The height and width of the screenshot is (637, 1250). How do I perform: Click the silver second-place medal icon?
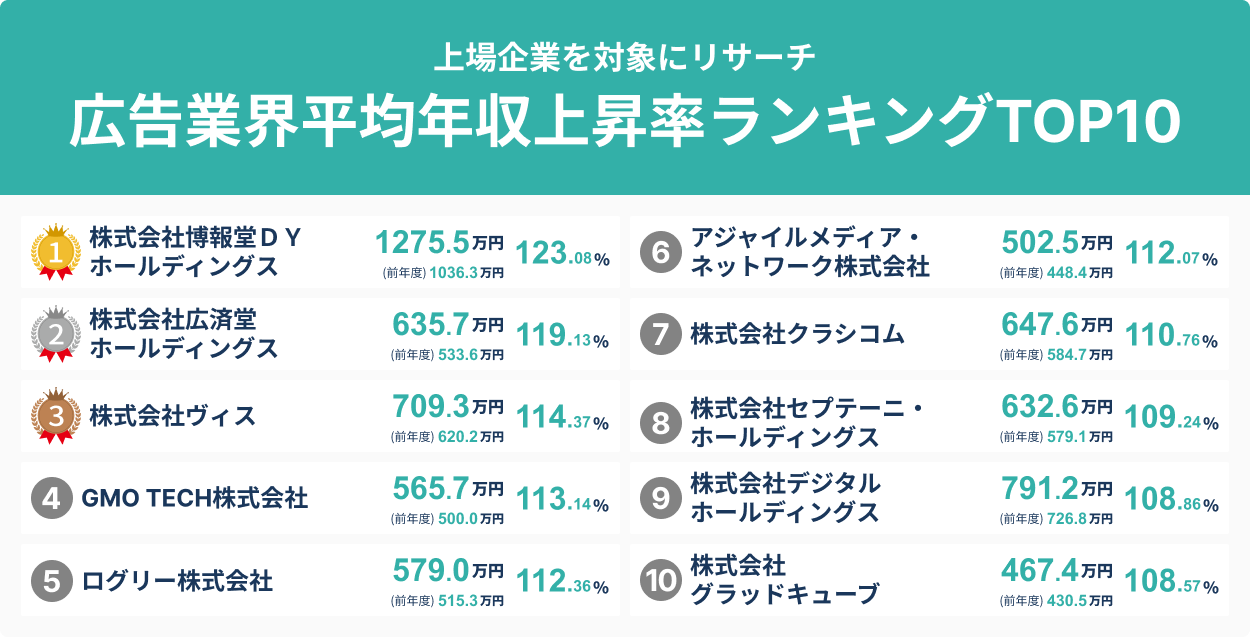[56, 334]
